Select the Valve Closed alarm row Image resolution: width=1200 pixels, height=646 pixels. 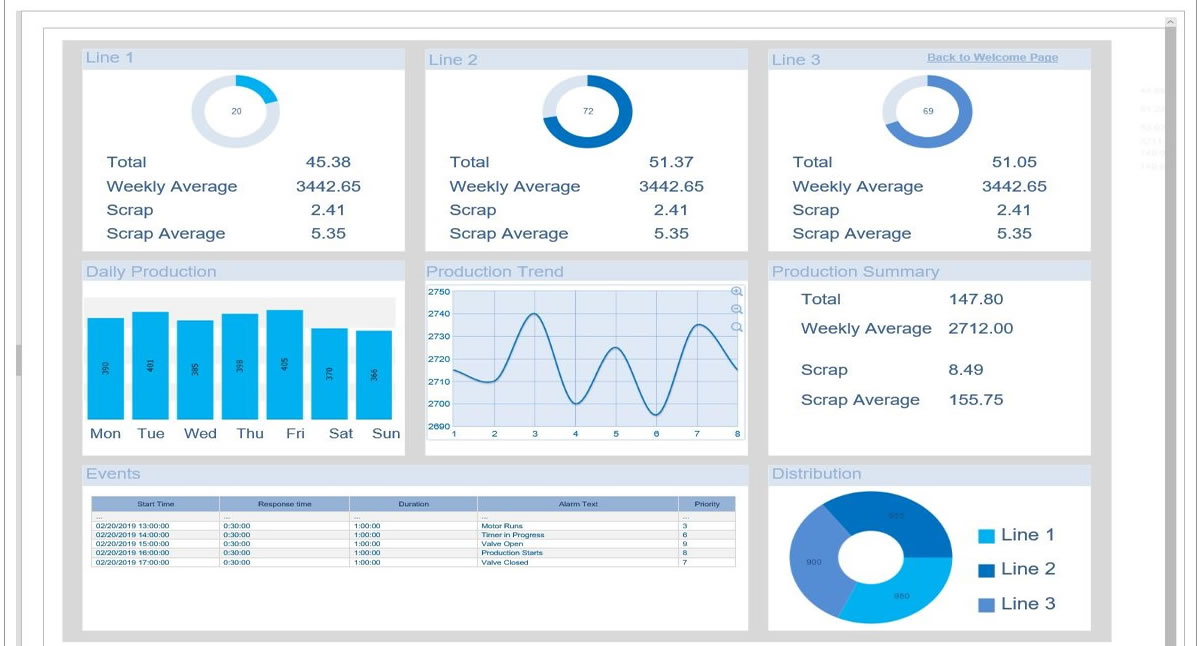(413, 562)
